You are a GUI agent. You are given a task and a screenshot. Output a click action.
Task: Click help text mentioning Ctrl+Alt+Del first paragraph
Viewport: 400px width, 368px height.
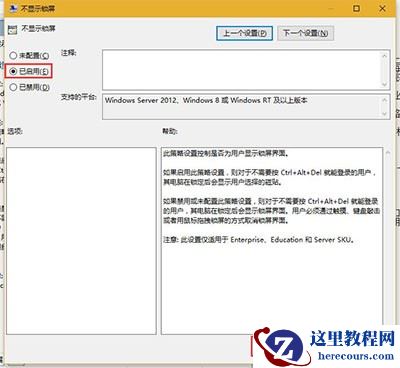(270, 177)
